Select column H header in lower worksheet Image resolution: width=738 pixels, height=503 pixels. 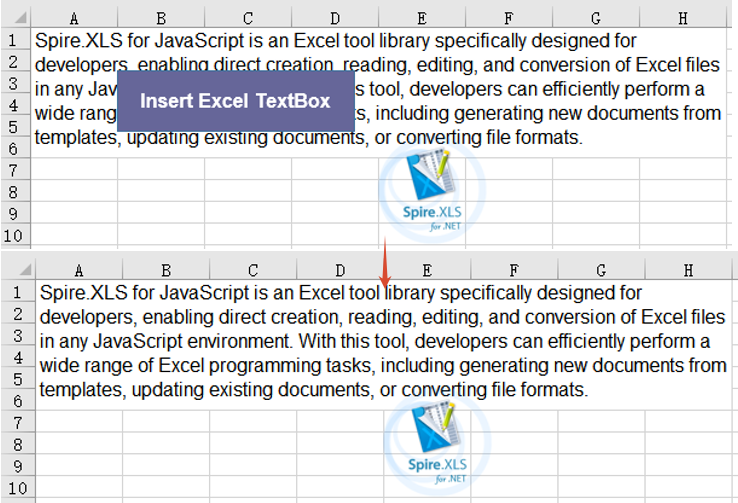point(688,271)
